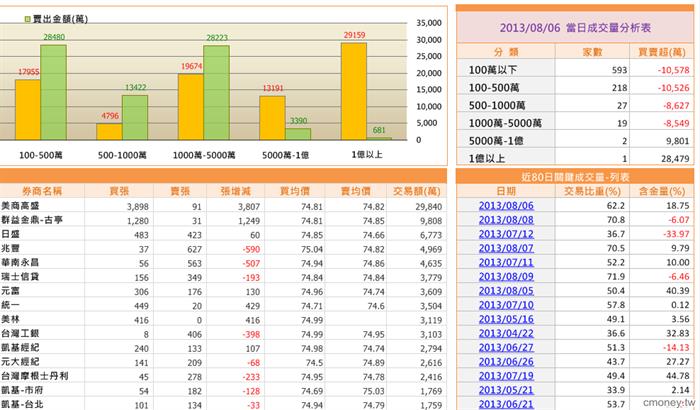Viewport: 700px width, 410px height.
Task: Select the 台灣工銀 broker name
Action: click(20, 333)
